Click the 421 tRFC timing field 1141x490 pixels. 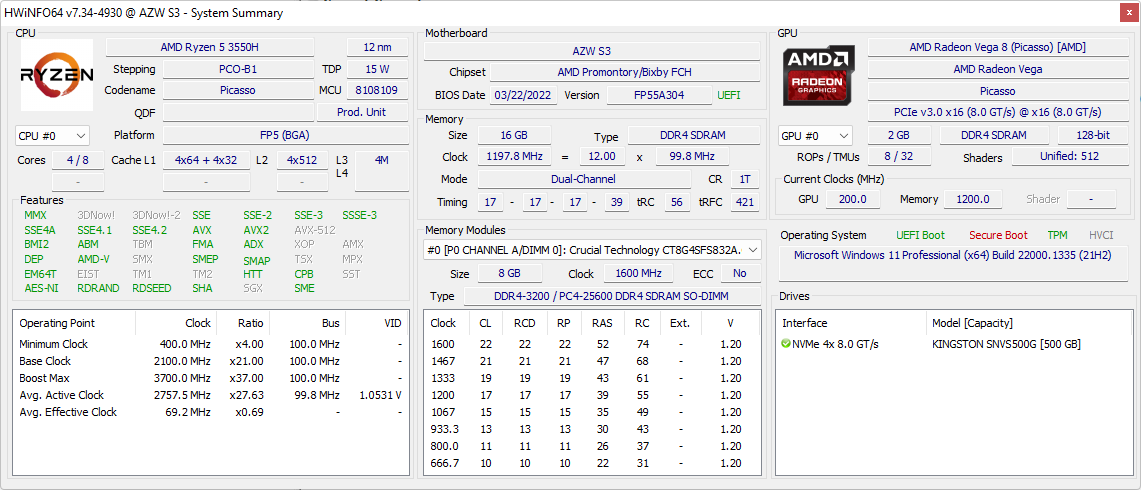point(744,202)
